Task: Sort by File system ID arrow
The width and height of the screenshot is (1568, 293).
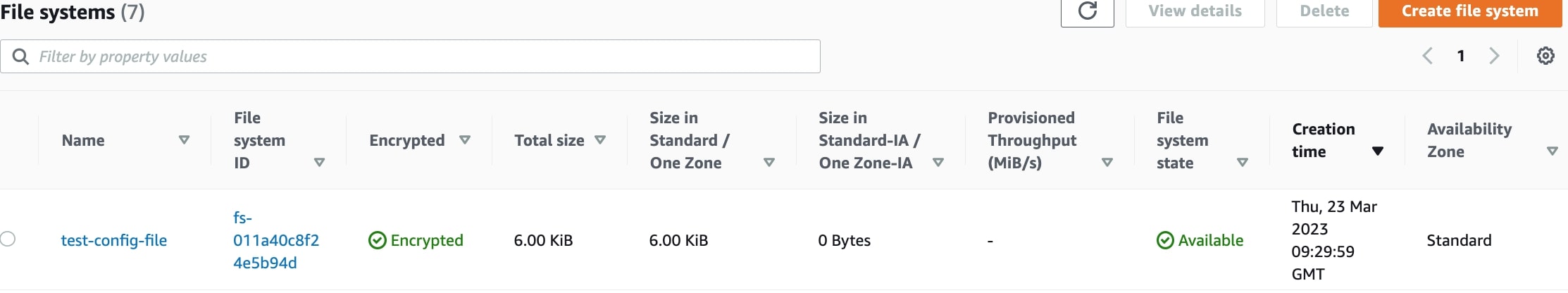Action: [319, 163]
